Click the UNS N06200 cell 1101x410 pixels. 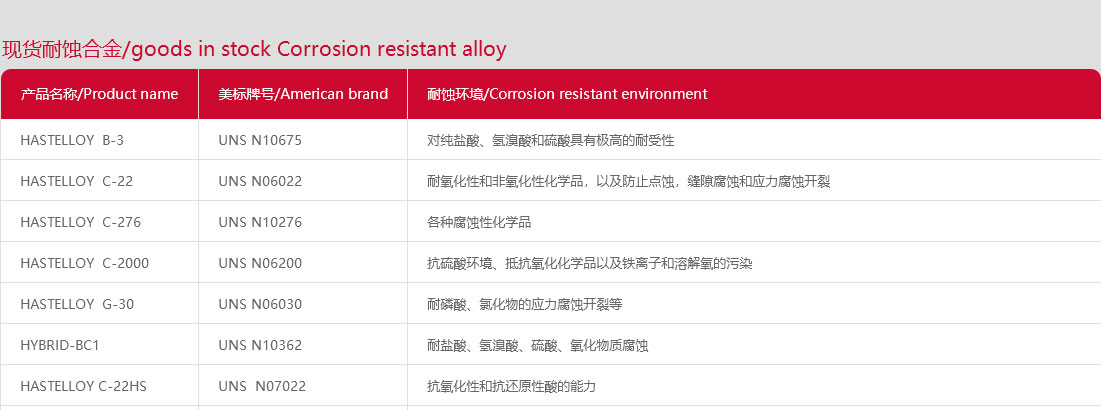(303, 263)
